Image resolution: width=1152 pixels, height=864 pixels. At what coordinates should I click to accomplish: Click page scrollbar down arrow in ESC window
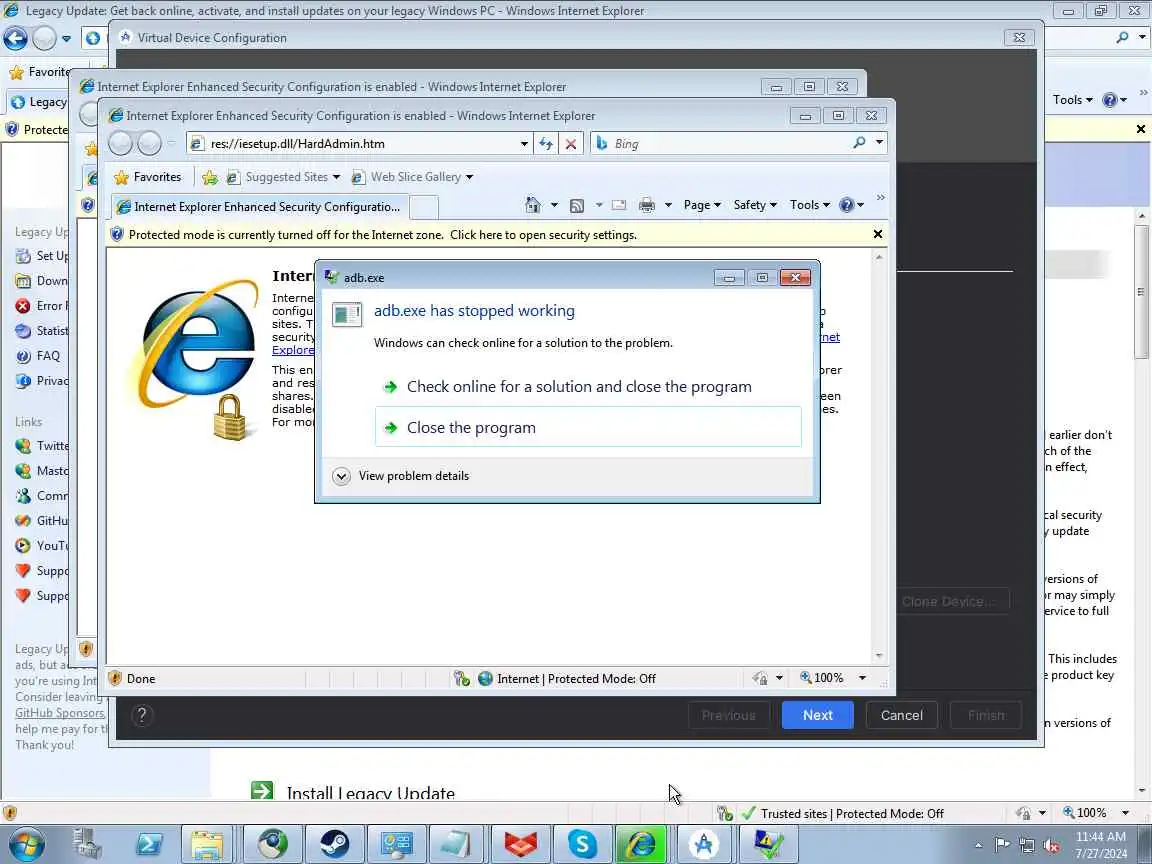pos(879,655)
